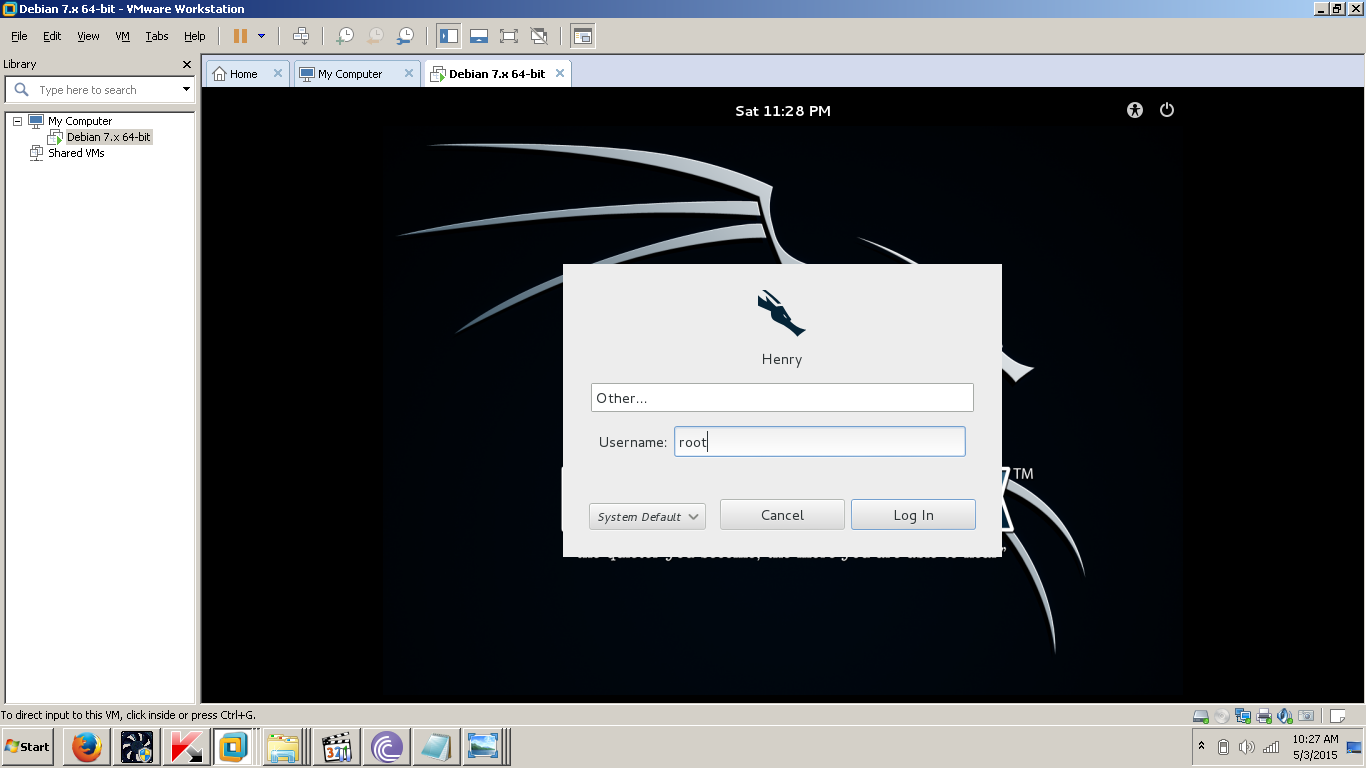Image resolution: width=1366 pixels, height=768 pixels.
Task: Click the Other... user selection field
Action: (782, 398)
